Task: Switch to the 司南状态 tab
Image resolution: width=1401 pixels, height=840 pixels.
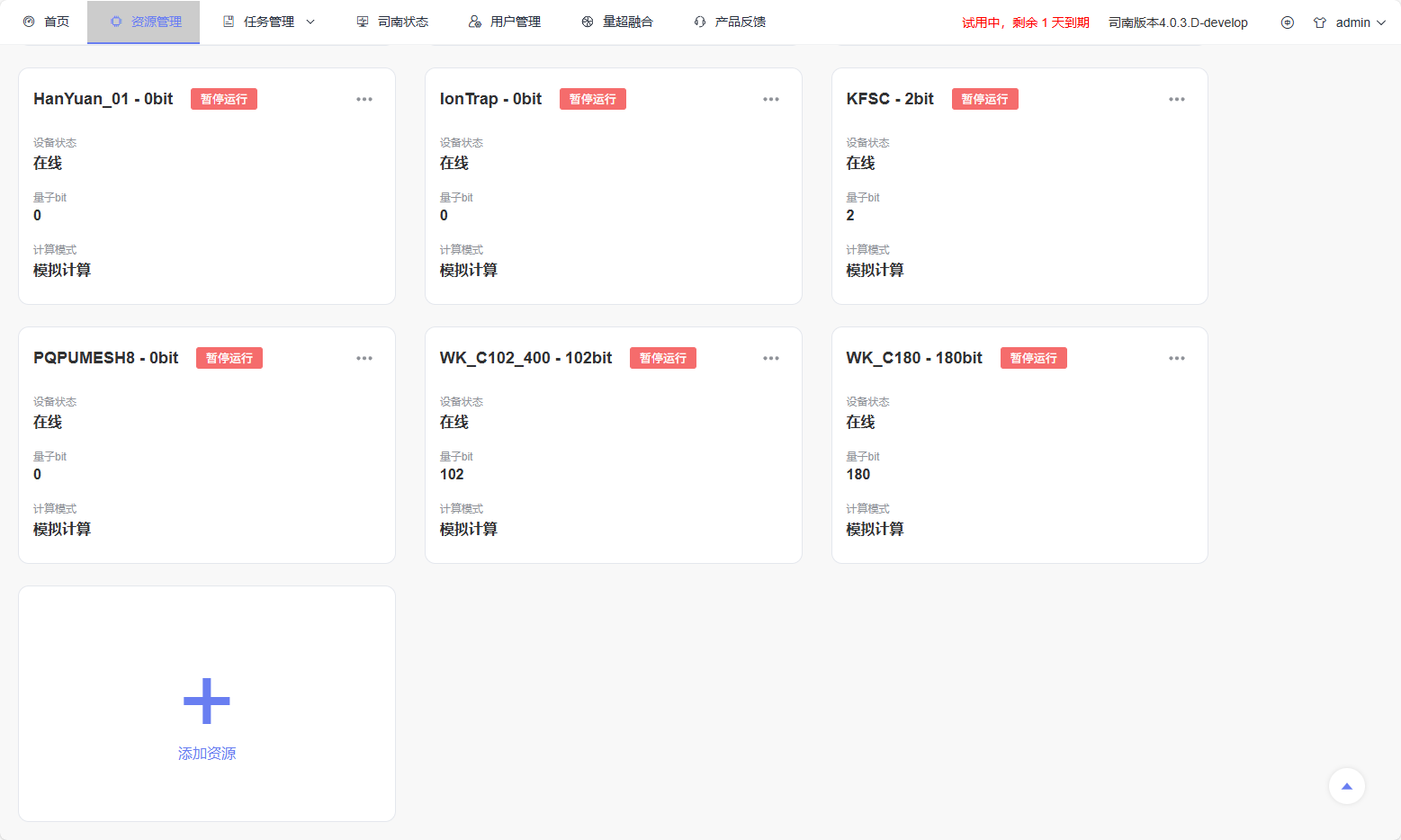Action: pos(392,22)
